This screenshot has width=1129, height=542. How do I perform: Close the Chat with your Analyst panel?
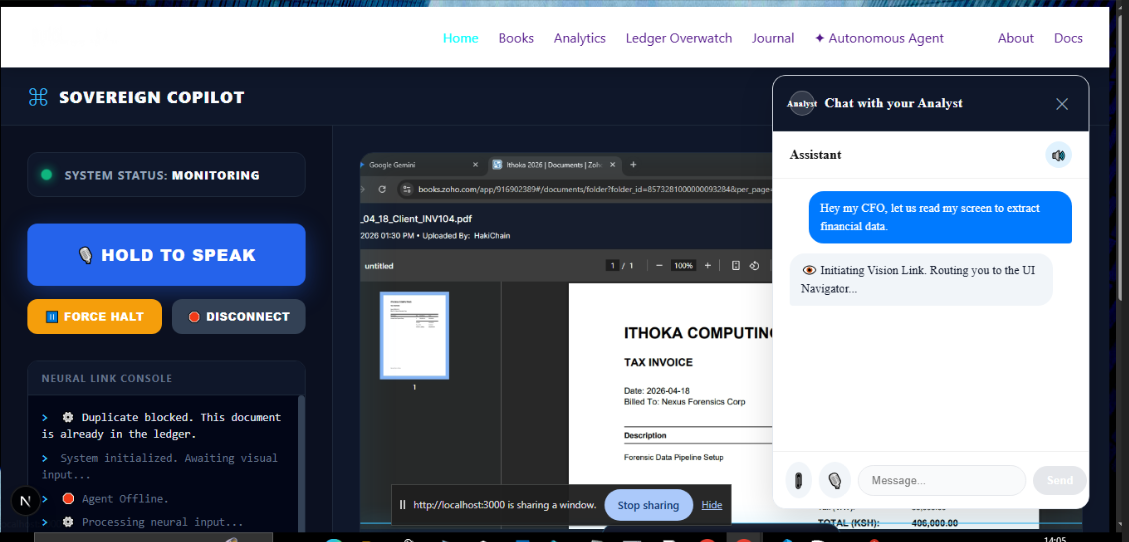(1062, 104)
